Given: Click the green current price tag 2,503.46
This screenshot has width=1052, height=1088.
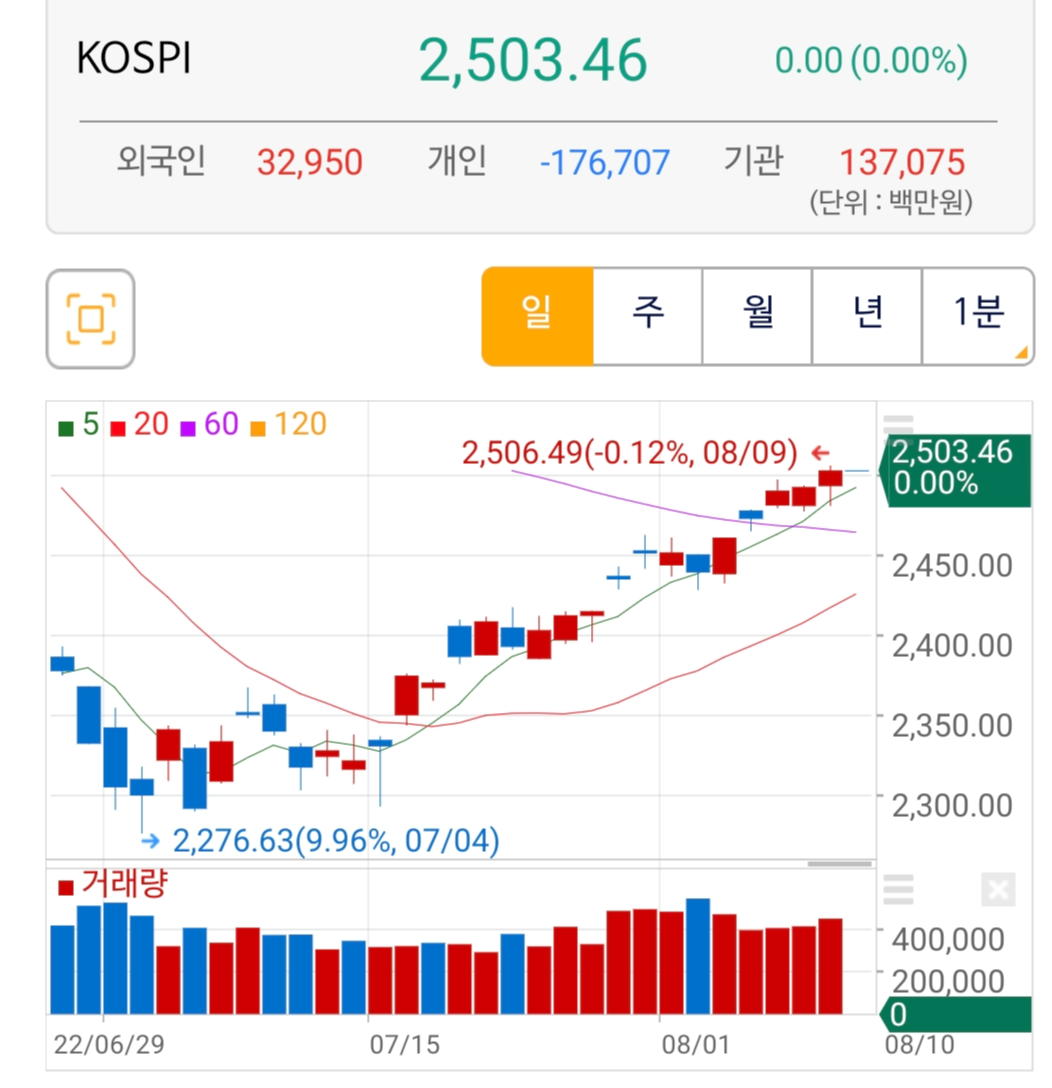Looking at the screenshot, I should [956, 470].
